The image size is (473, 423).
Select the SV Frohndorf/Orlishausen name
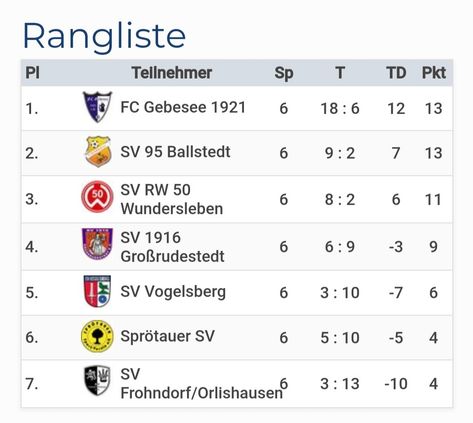point(201,384)
